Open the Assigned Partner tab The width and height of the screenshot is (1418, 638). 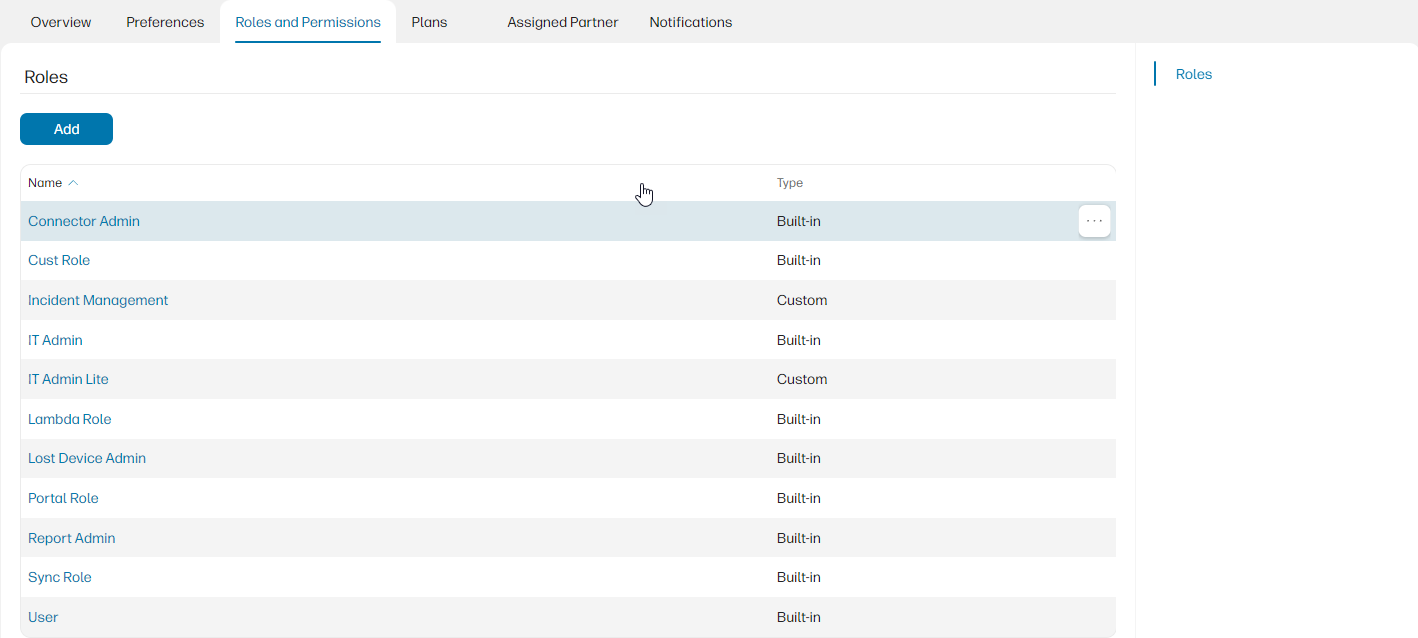562,22
